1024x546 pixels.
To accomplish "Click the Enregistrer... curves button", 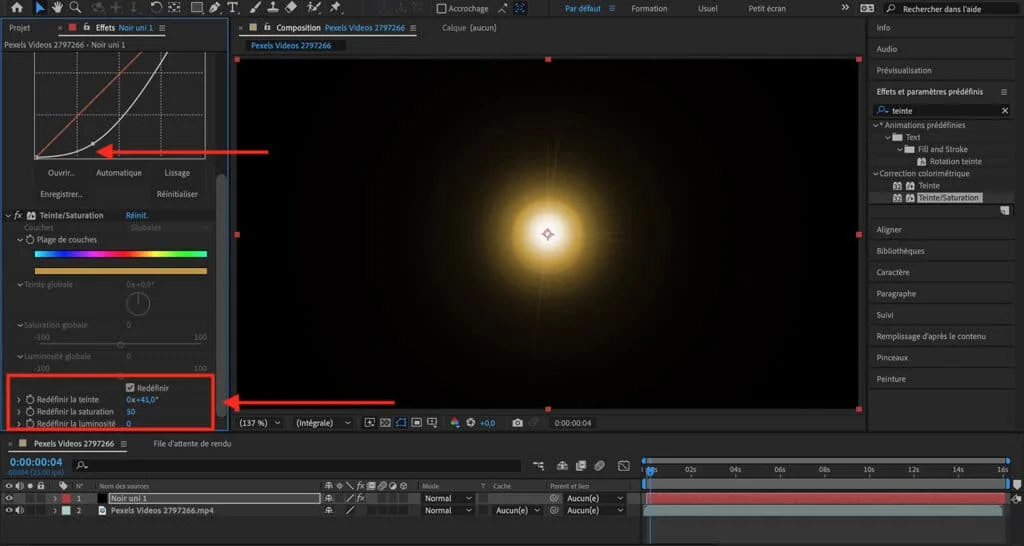I will click(61, 195).
